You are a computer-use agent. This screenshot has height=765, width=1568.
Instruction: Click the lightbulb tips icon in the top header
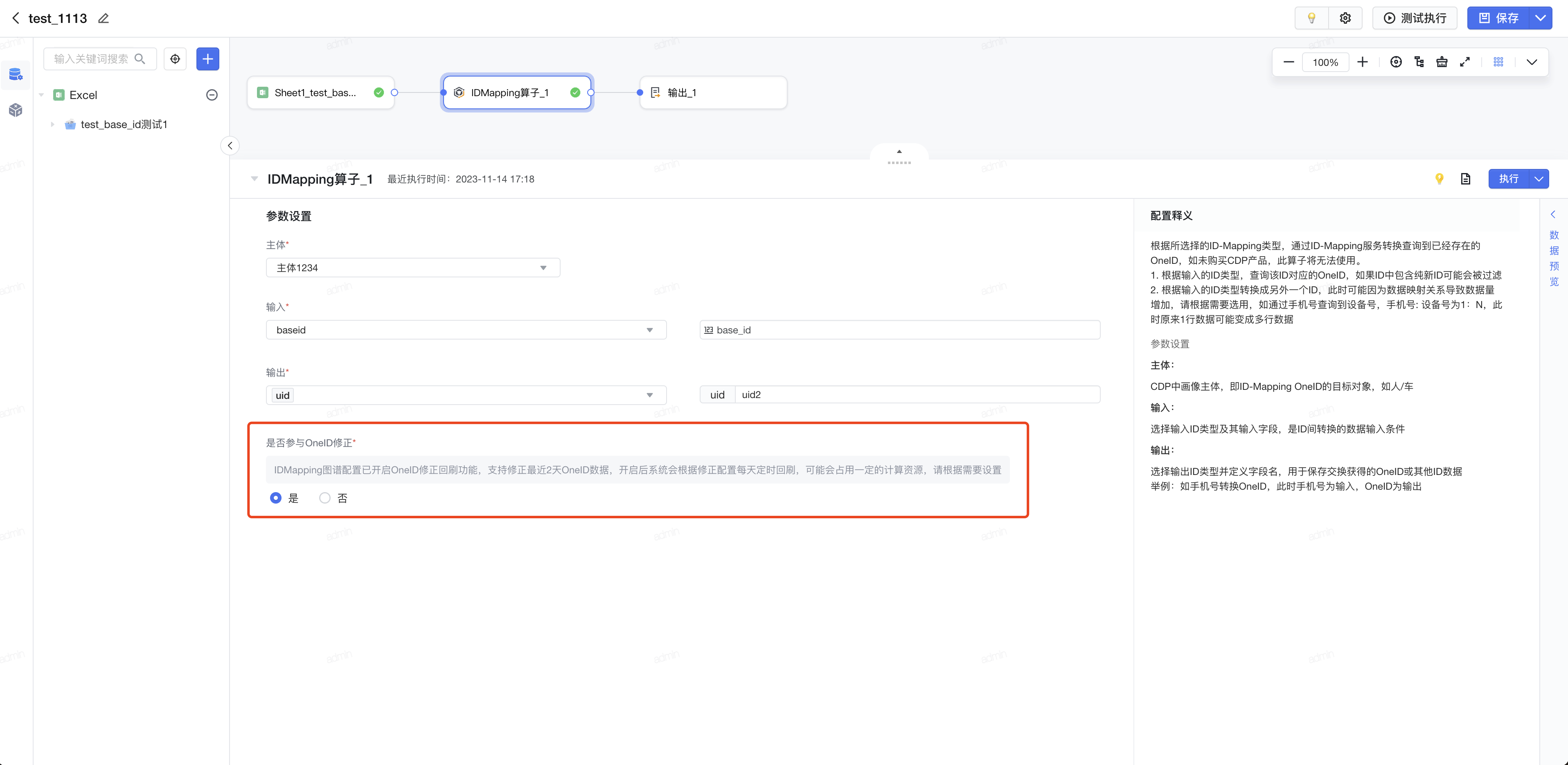[1312, 18]
